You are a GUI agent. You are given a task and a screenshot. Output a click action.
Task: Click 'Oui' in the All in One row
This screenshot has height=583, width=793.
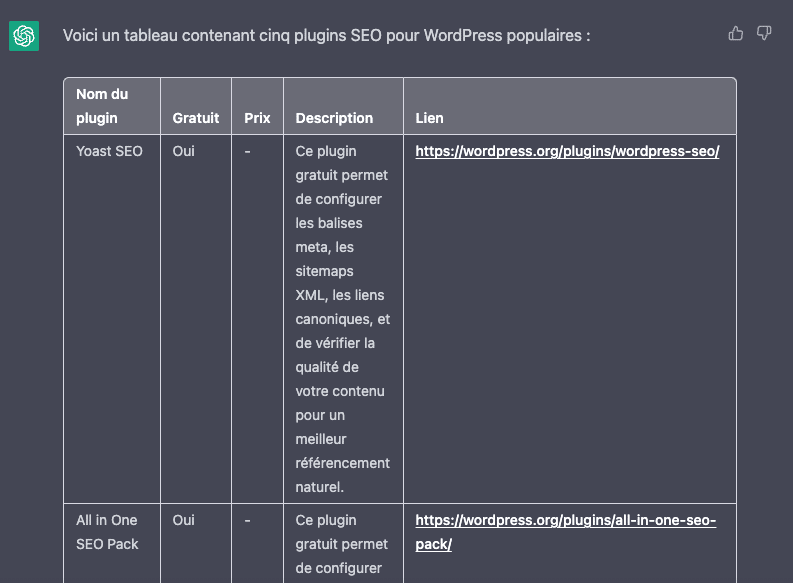point(183,521)
